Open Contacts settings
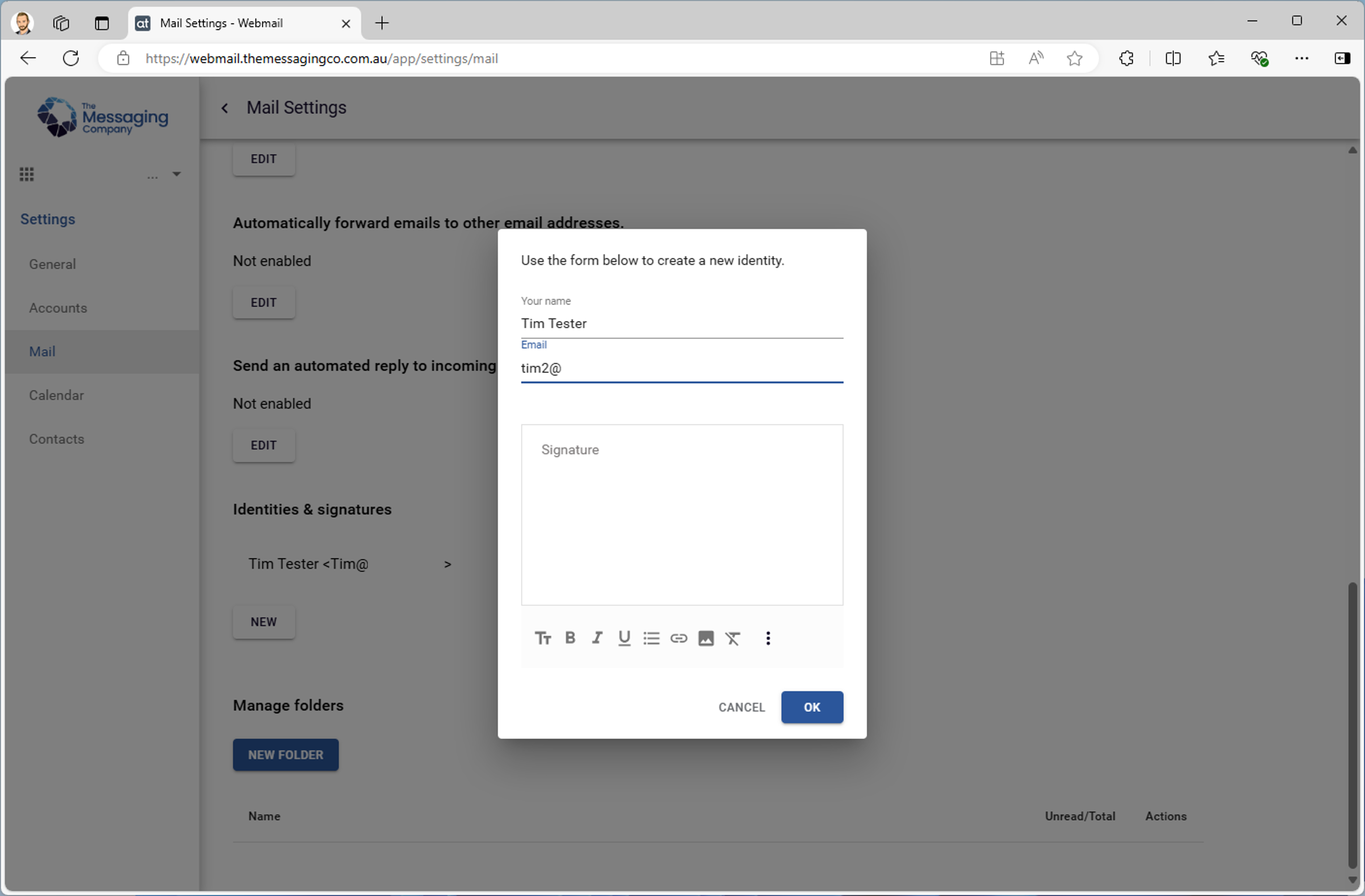The image size is (1365, 896). point(57,439)
